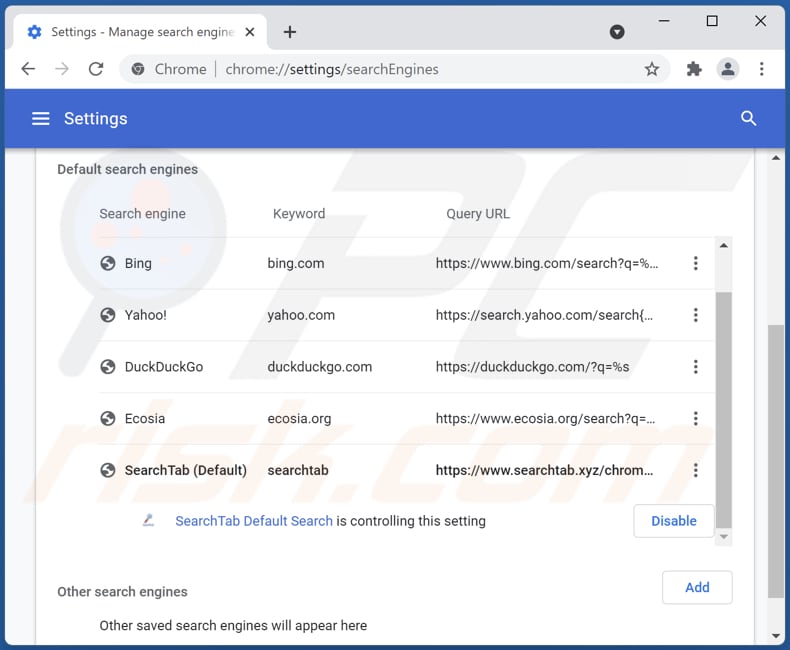The width and height of the screenshot is (790, 650).
Task: Reload the page with the refresh icon
Action: pos(96,69)
